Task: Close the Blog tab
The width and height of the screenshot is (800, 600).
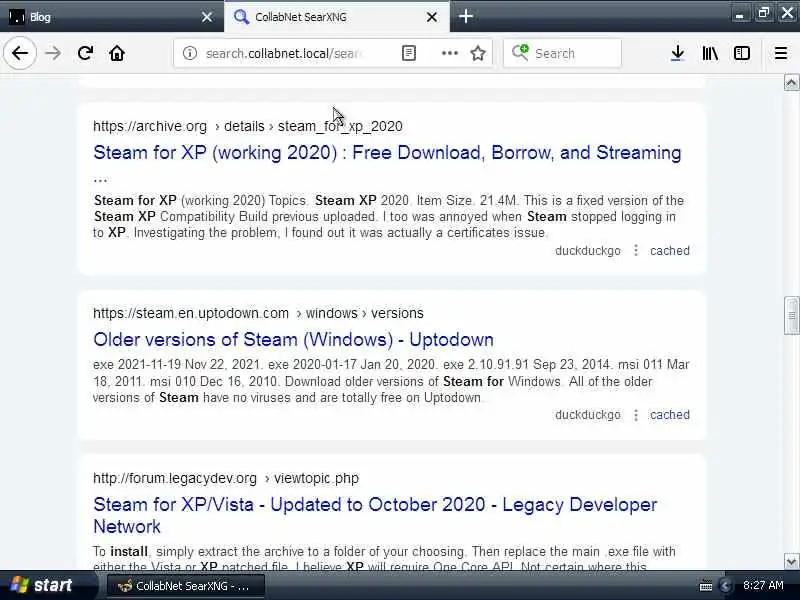Action: coord(207,17)
